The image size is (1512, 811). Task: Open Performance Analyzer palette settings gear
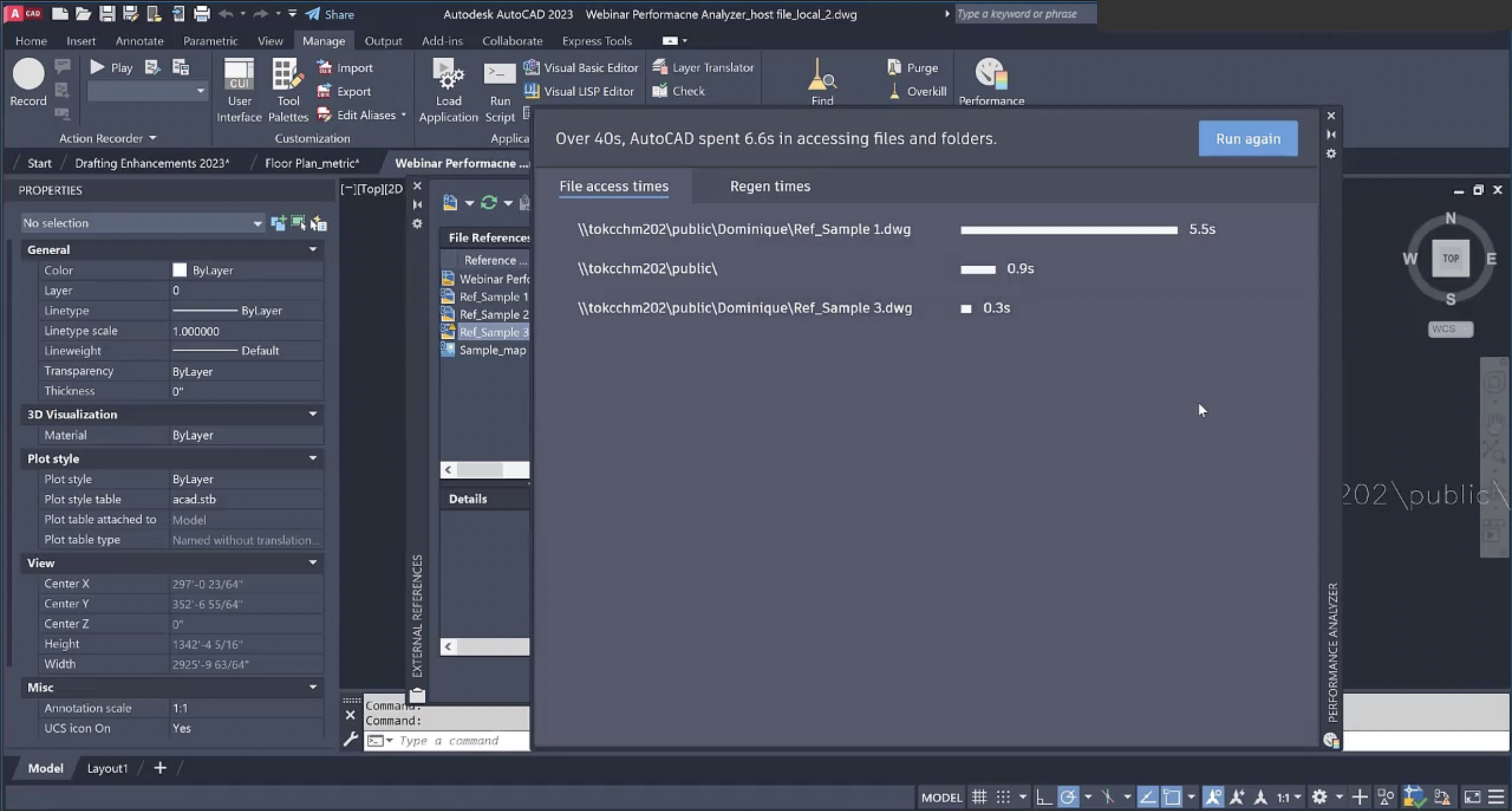pyautogui.click(x=1331, y=154)
